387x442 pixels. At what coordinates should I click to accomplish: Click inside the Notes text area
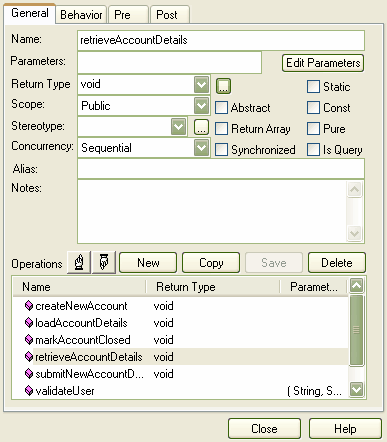click(x=212, y=212)
